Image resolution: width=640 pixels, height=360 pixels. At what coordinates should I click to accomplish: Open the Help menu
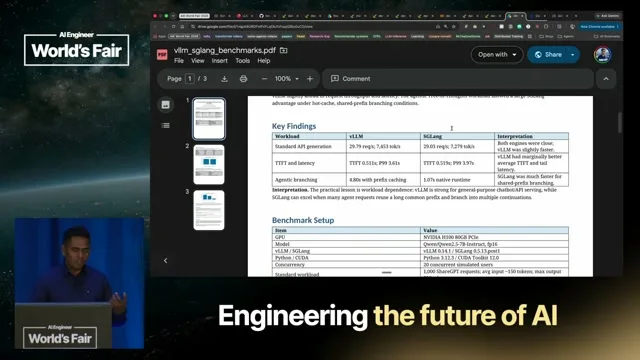pos(264,61)
